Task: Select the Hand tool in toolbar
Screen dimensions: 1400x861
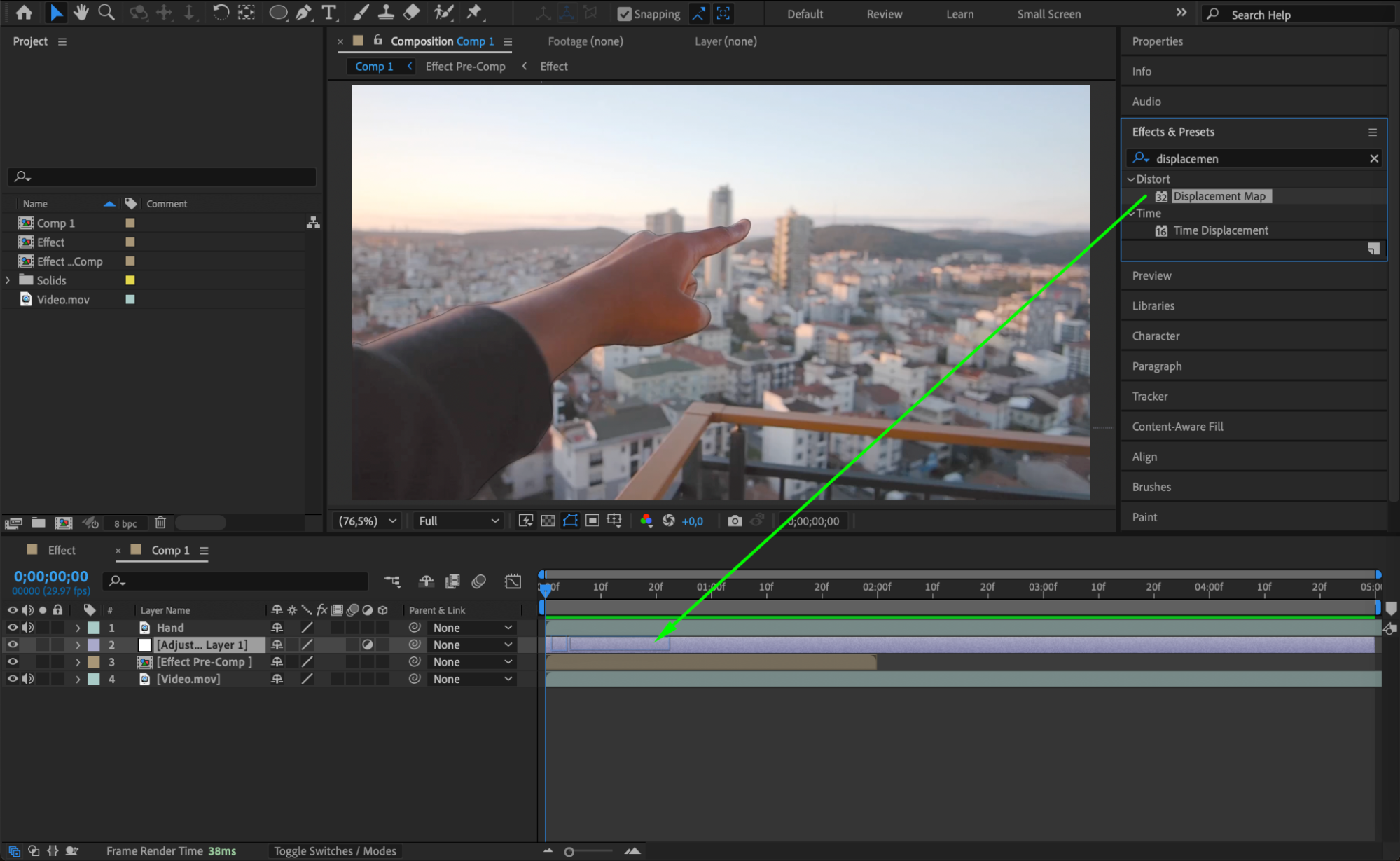Action: 81,12
